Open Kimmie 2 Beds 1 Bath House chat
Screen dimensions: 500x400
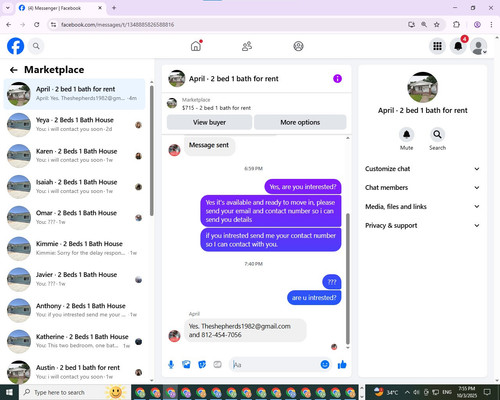tap(75, 248)
